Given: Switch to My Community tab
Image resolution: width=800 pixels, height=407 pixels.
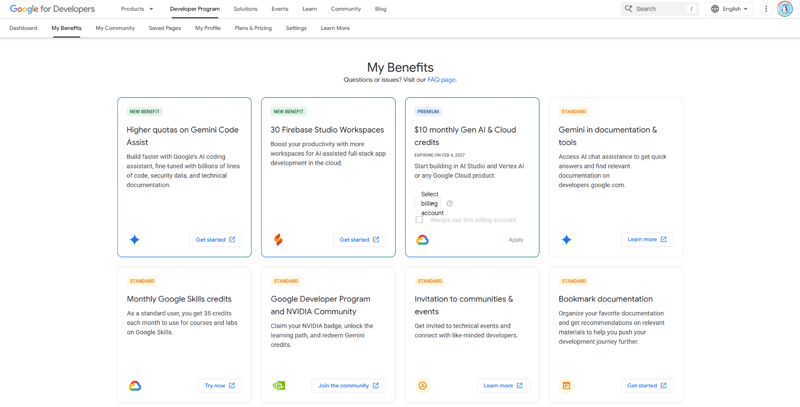Looking at the screenshot, I should 115,28.
